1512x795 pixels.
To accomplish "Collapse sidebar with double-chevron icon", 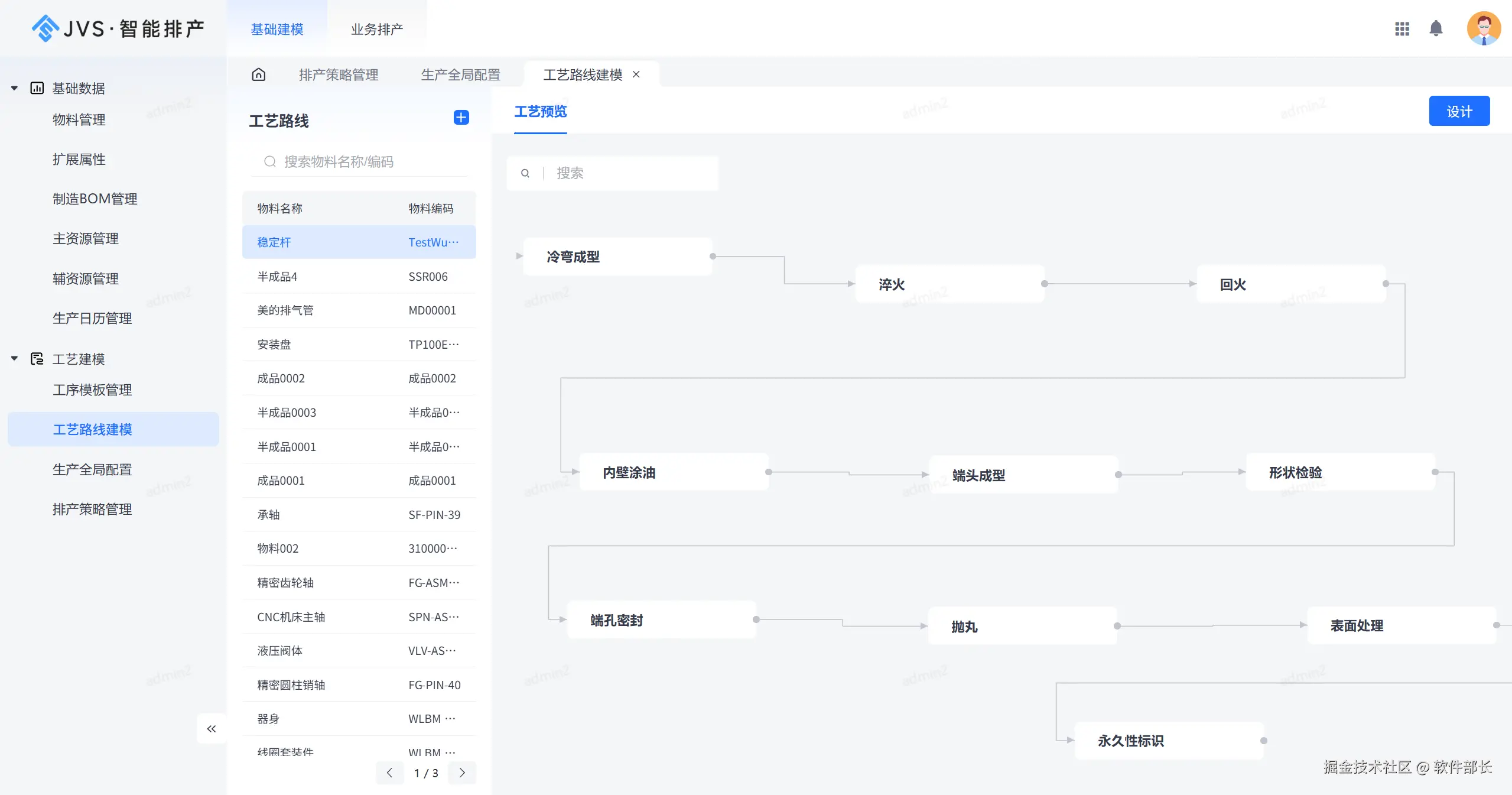I will coord(212,729).
